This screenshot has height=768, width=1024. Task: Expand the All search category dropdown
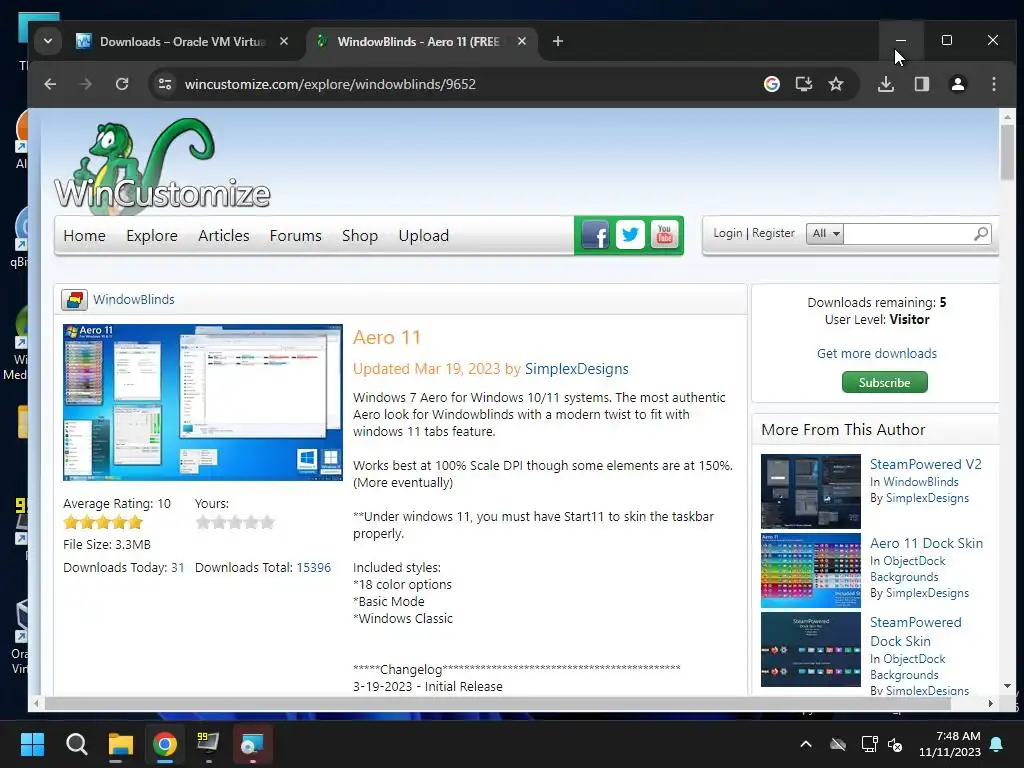(x=825, y=234)
